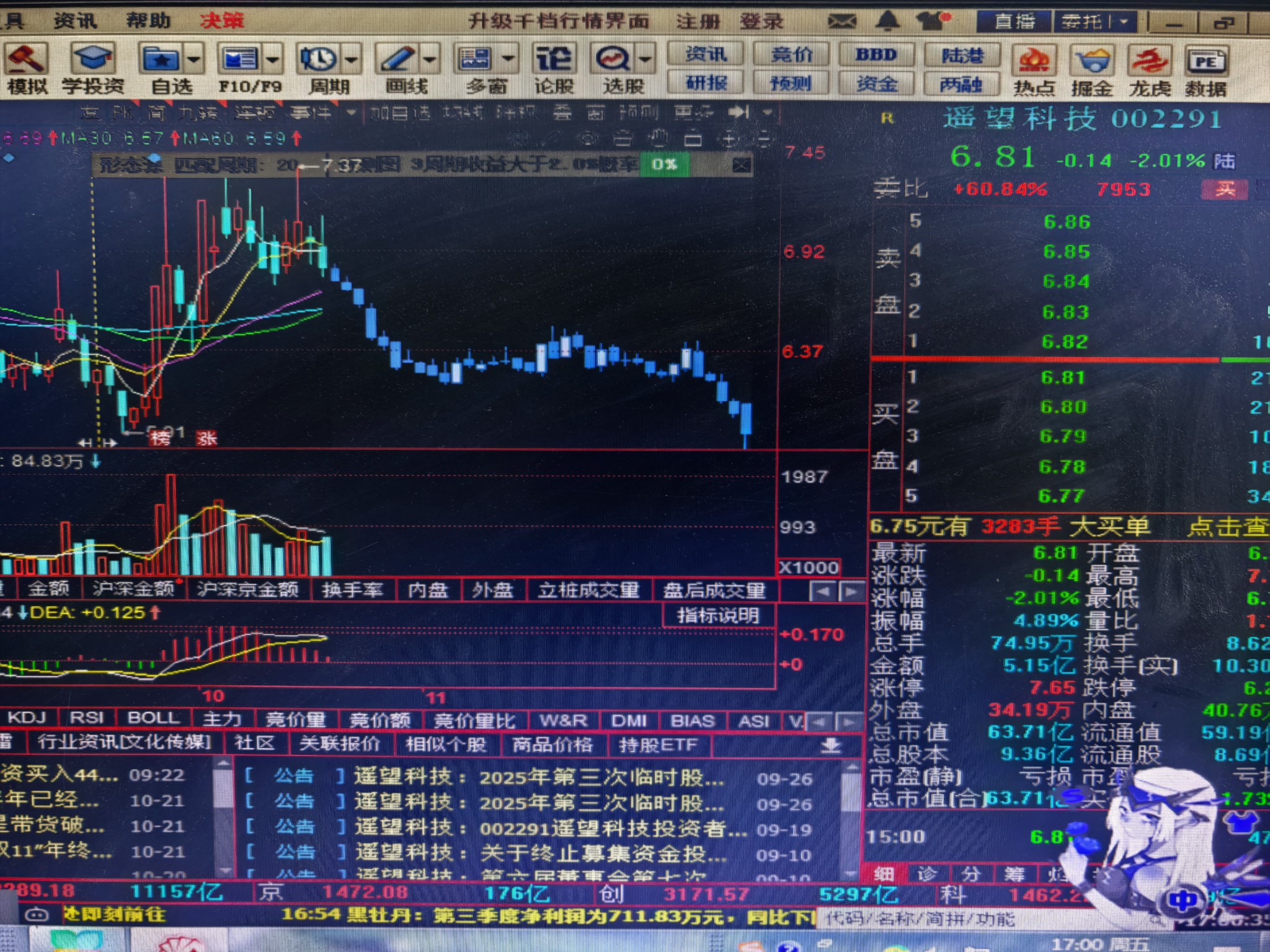Expand the 自选 dropdown arrow

(194, 60)
